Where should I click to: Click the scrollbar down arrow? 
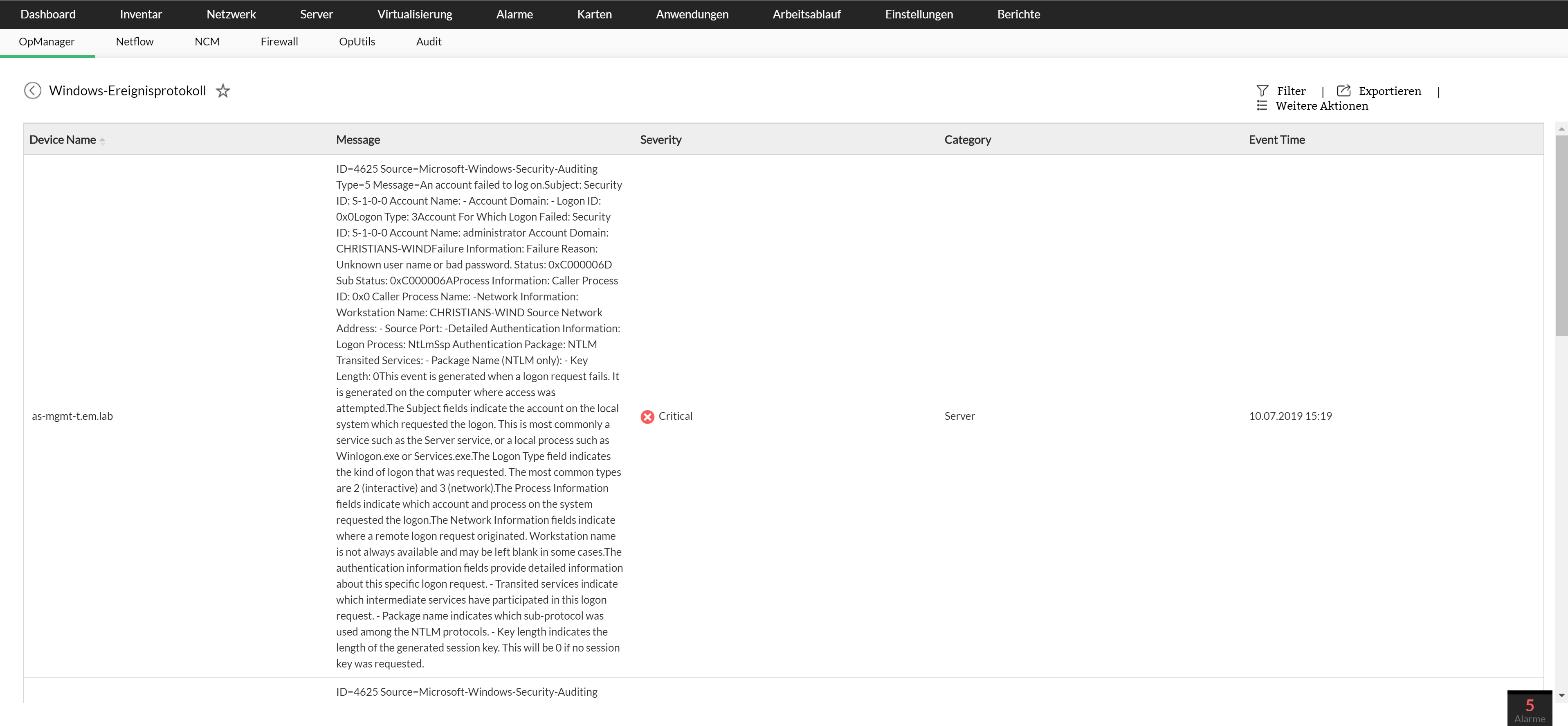1561,696
